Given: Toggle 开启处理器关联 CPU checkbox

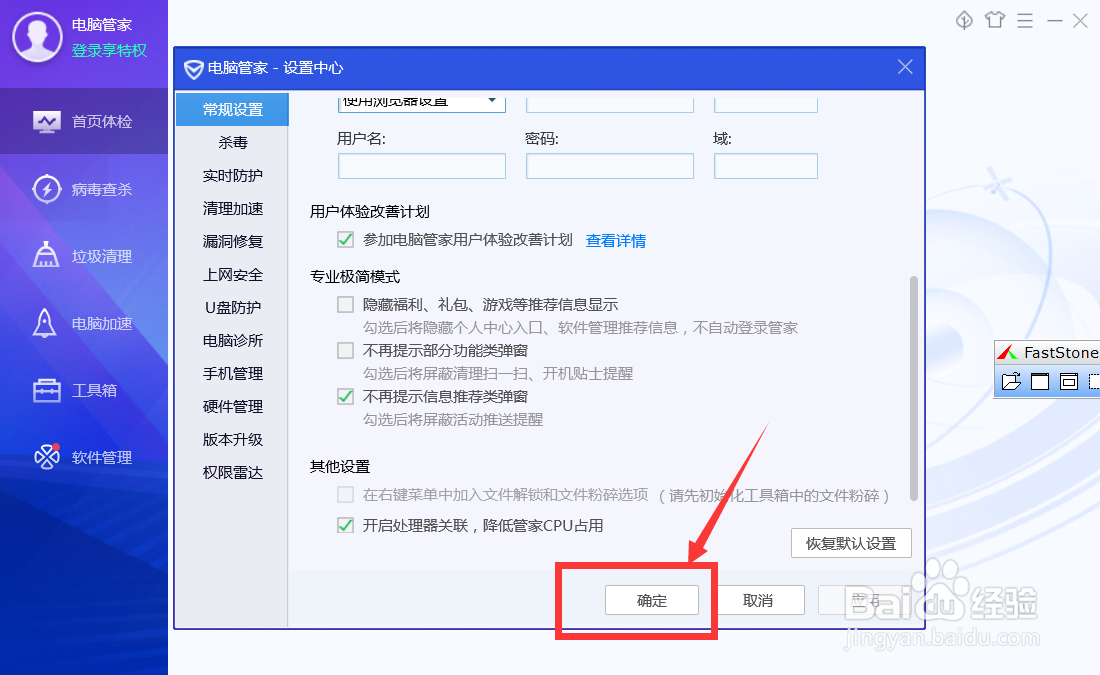Looking at the screenshot, I should 345,525.
